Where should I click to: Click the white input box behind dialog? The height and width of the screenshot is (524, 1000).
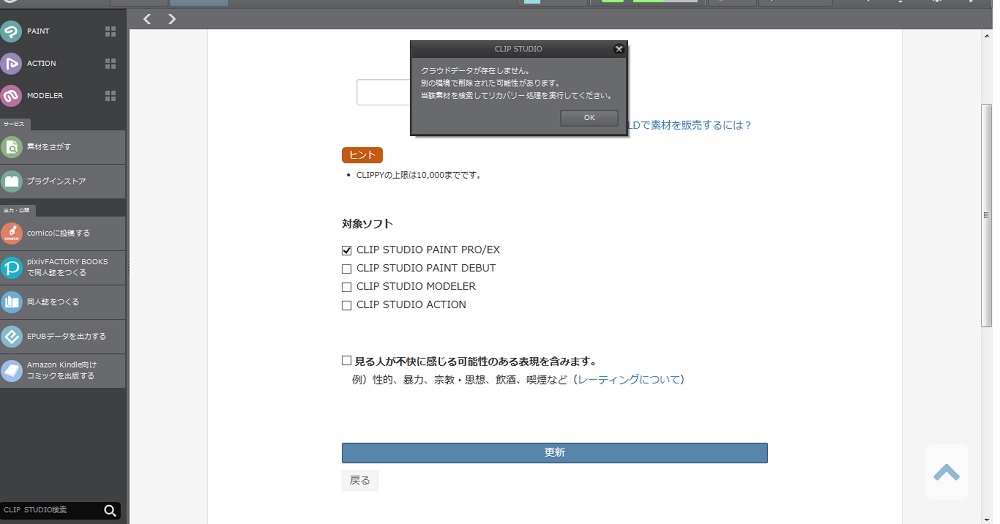click(x=383, y=92)
